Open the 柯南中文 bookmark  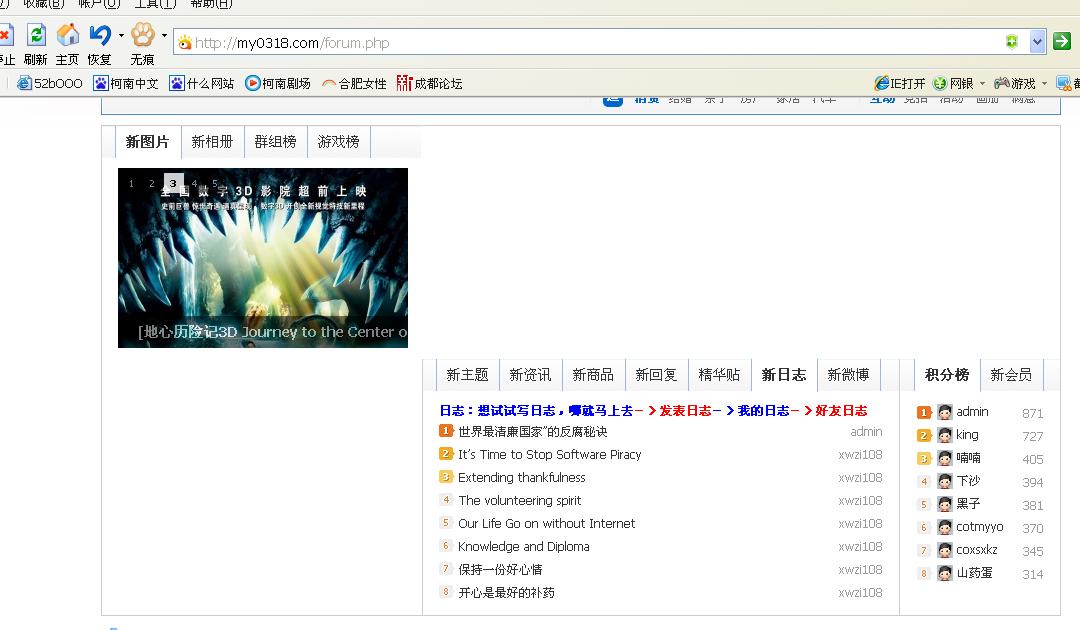(x=126, y=83)
